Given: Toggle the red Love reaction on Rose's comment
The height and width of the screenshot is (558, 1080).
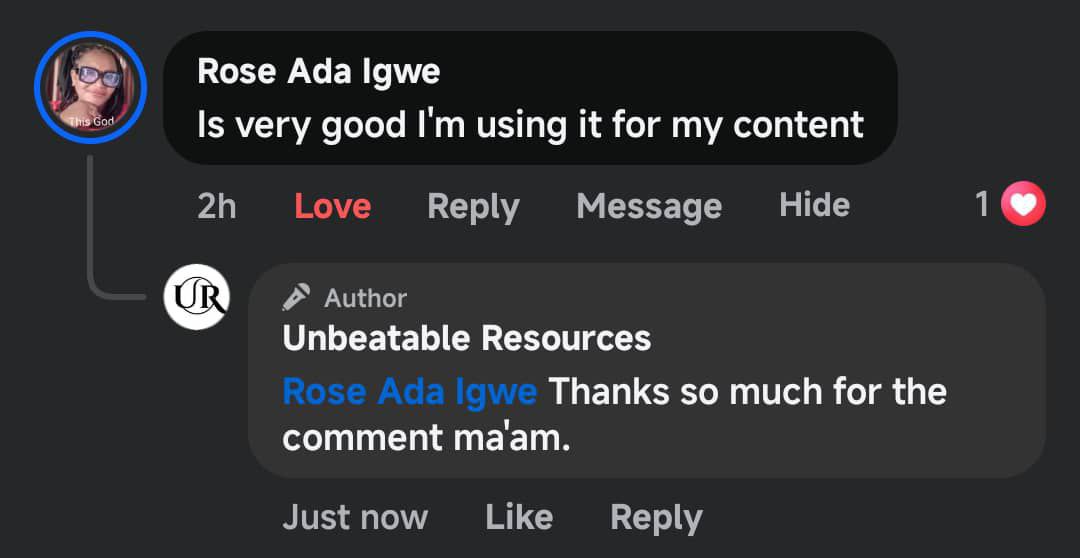Looking at the screenshot, I should click(x=332, y=206).
